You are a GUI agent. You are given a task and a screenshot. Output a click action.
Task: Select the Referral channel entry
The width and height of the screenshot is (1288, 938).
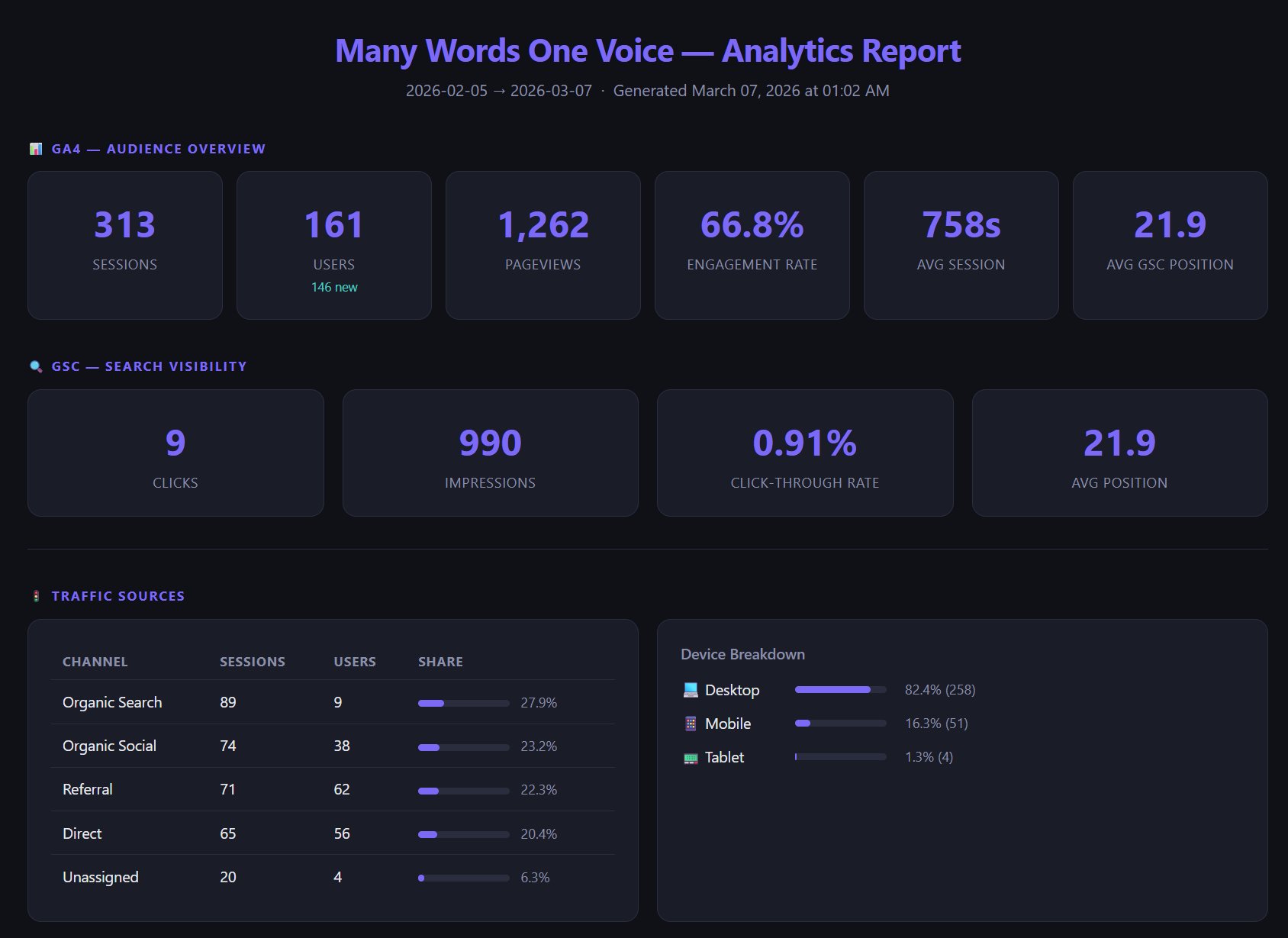click(x=87, y=789)
